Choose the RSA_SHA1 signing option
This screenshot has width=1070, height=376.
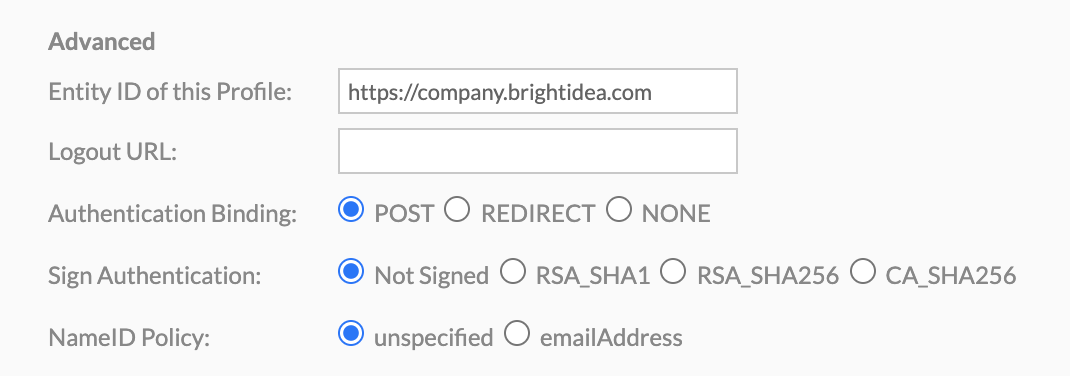pyautogui.click(x=512, y=272)
